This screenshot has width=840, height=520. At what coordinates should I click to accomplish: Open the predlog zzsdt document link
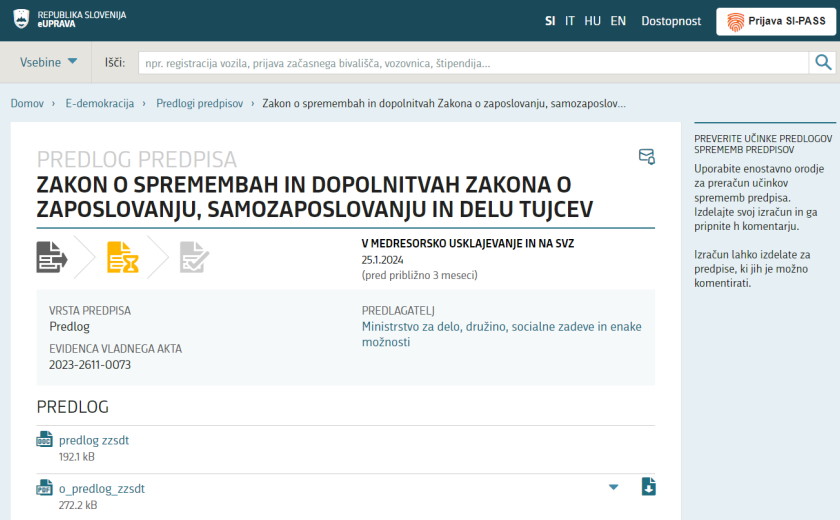point(94,440)
